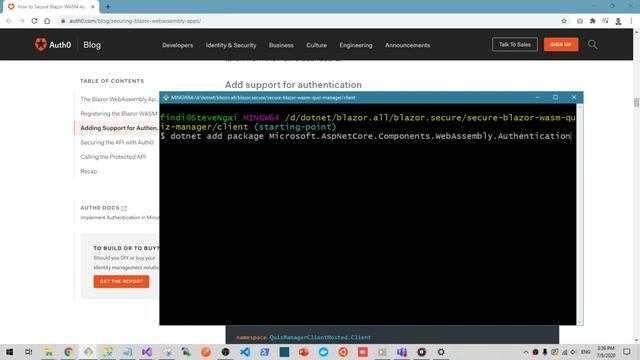Click the browser page vertical scrollbar thumb
Viewport: 640px width, 360px height.
636,102
